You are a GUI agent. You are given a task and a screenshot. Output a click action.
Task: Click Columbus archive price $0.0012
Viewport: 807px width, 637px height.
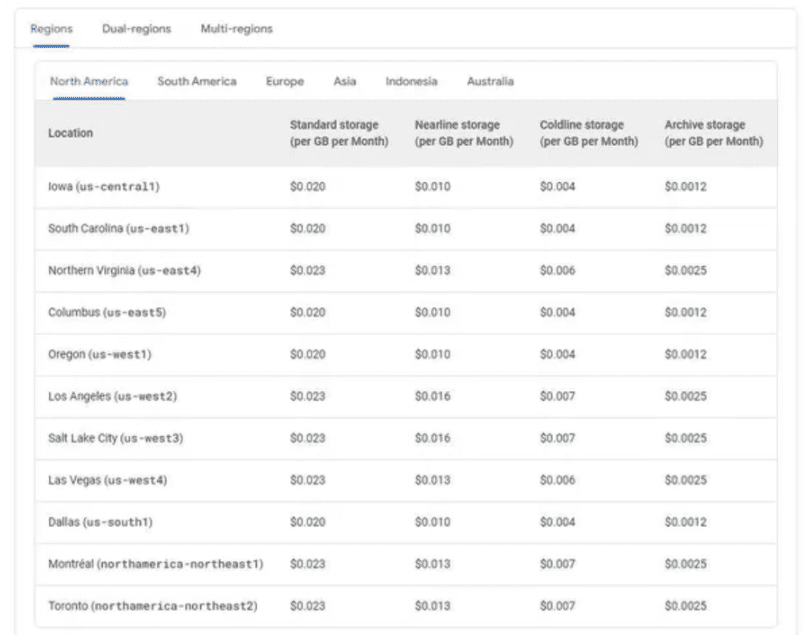point(686,312)
